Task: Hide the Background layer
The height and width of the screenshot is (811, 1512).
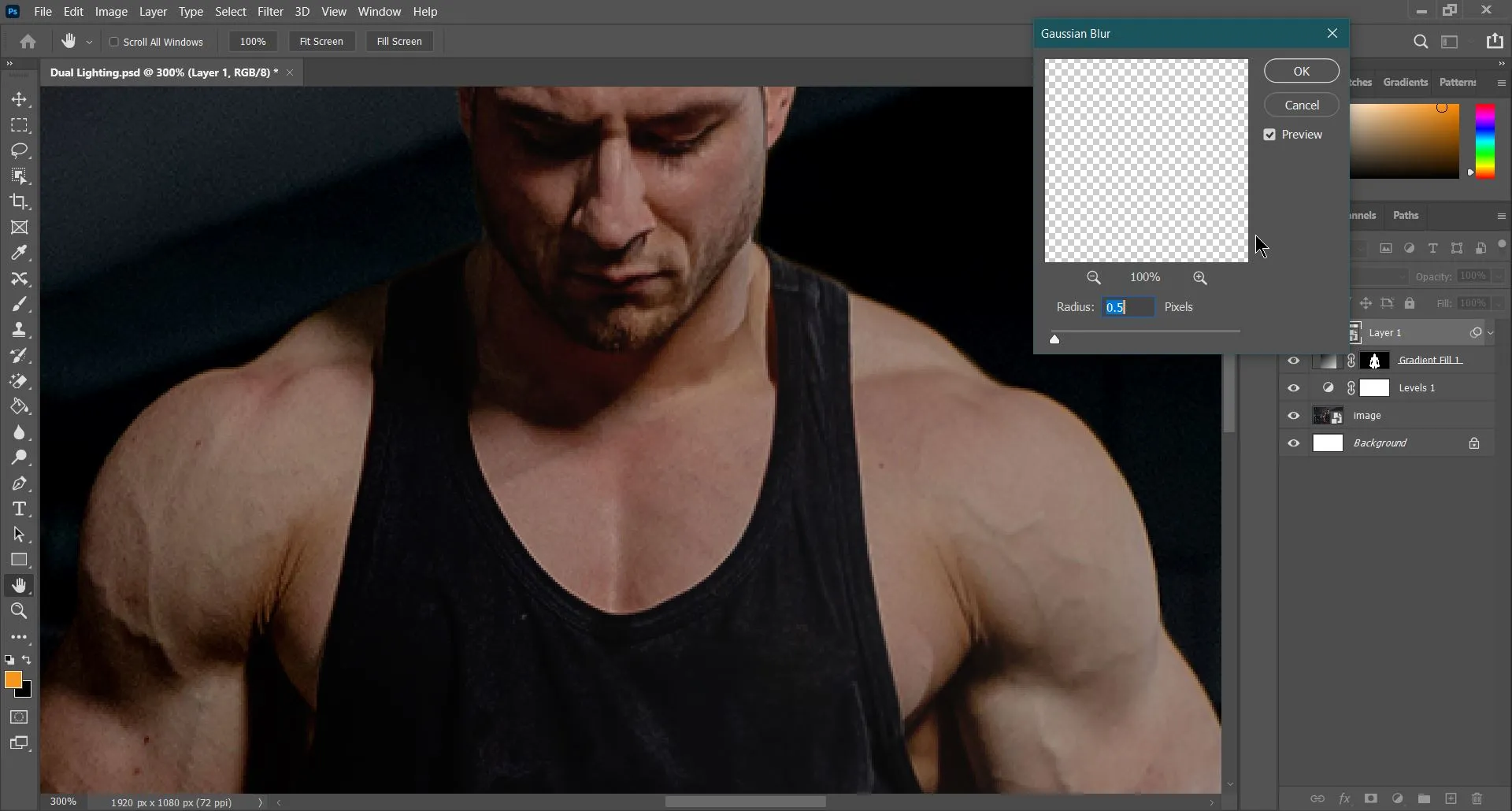Action: coord(1293,443)
